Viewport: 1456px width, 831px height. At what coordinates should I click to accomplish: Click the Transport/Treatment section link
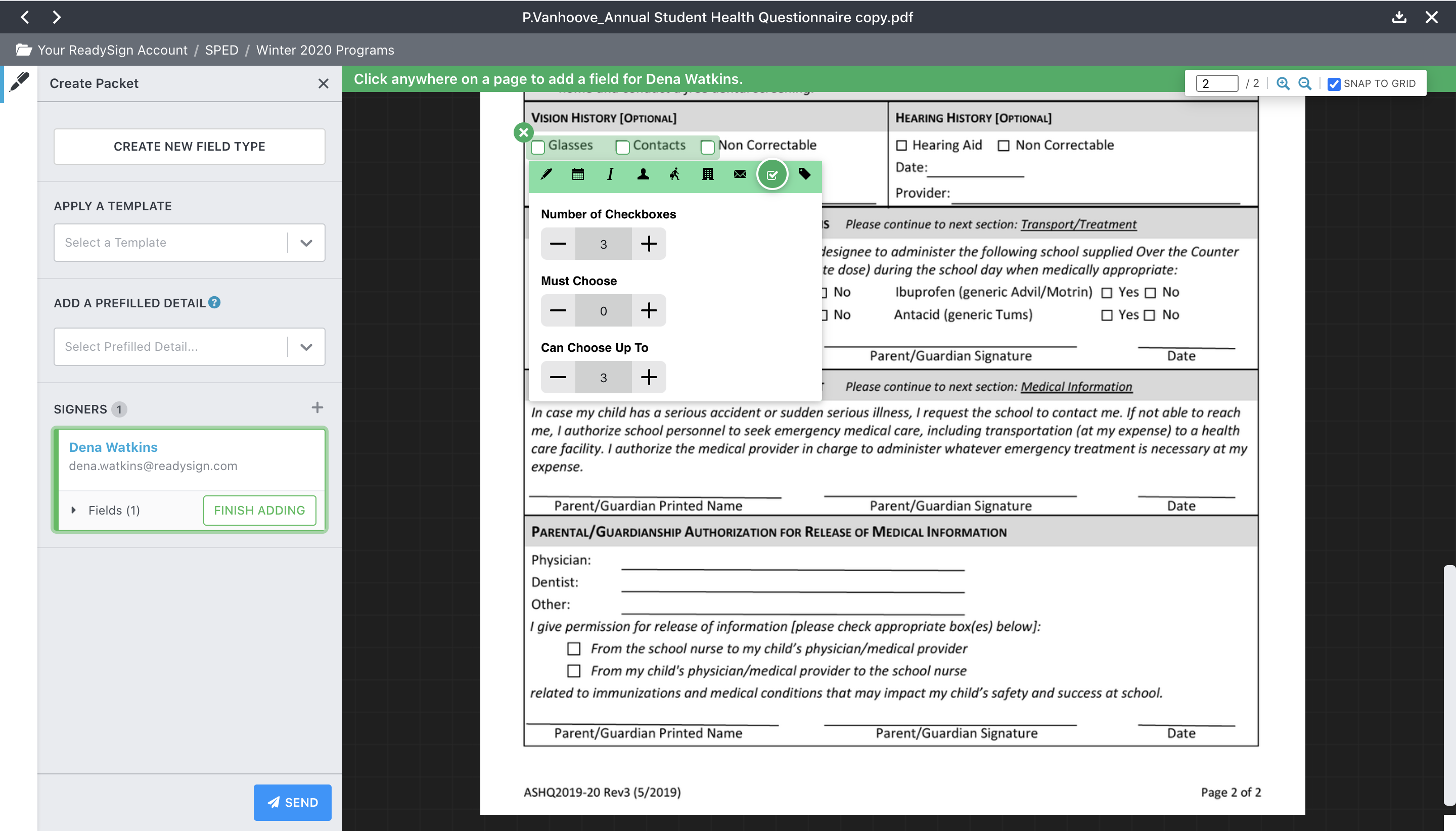click(x=1078, y=224)
